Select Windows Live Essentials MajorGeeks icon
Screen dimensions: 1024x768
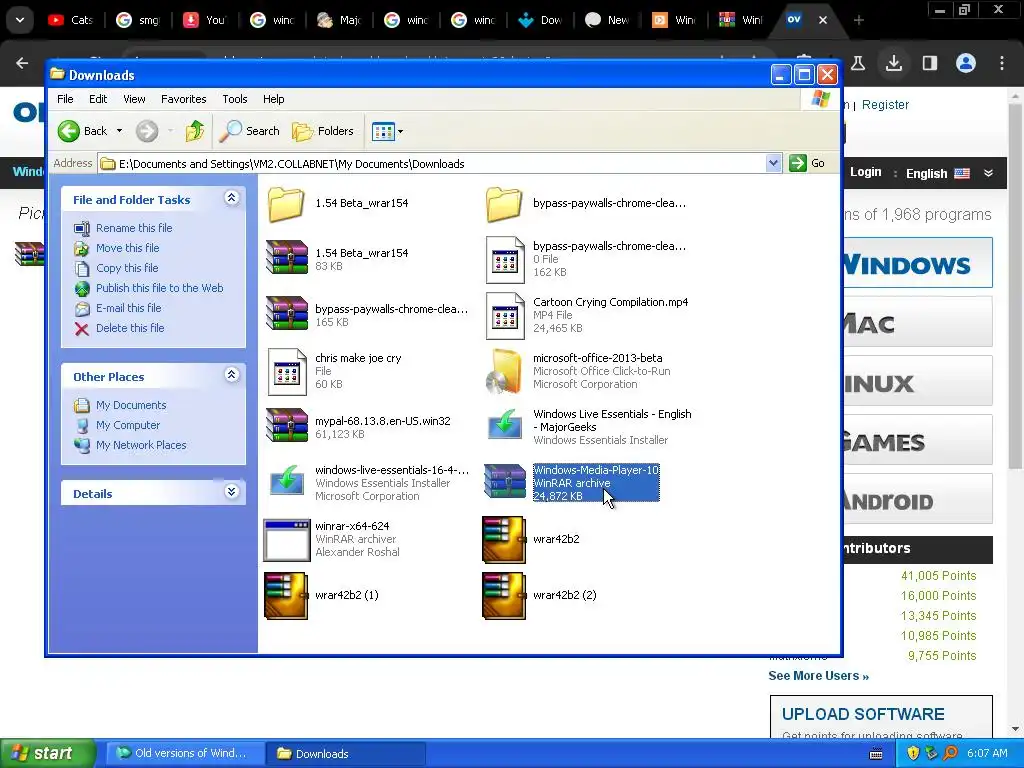(505, 425)
